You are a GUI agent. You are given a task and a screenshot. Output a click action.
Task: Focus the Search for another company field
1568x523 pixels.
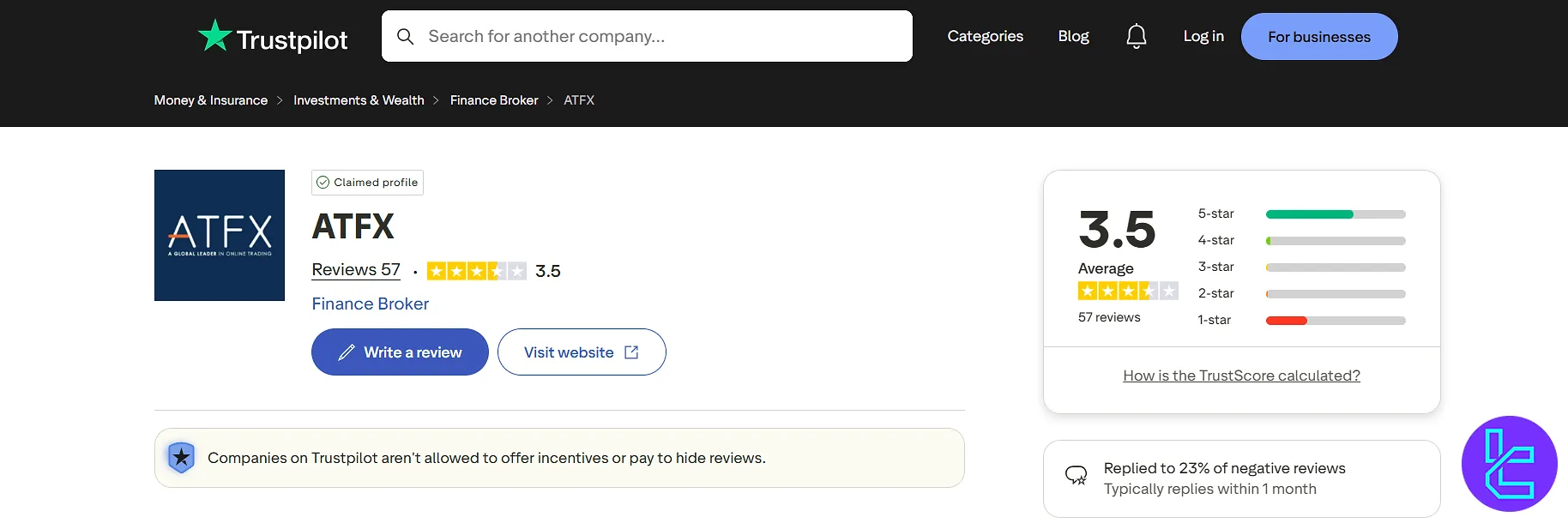point(647,36)
